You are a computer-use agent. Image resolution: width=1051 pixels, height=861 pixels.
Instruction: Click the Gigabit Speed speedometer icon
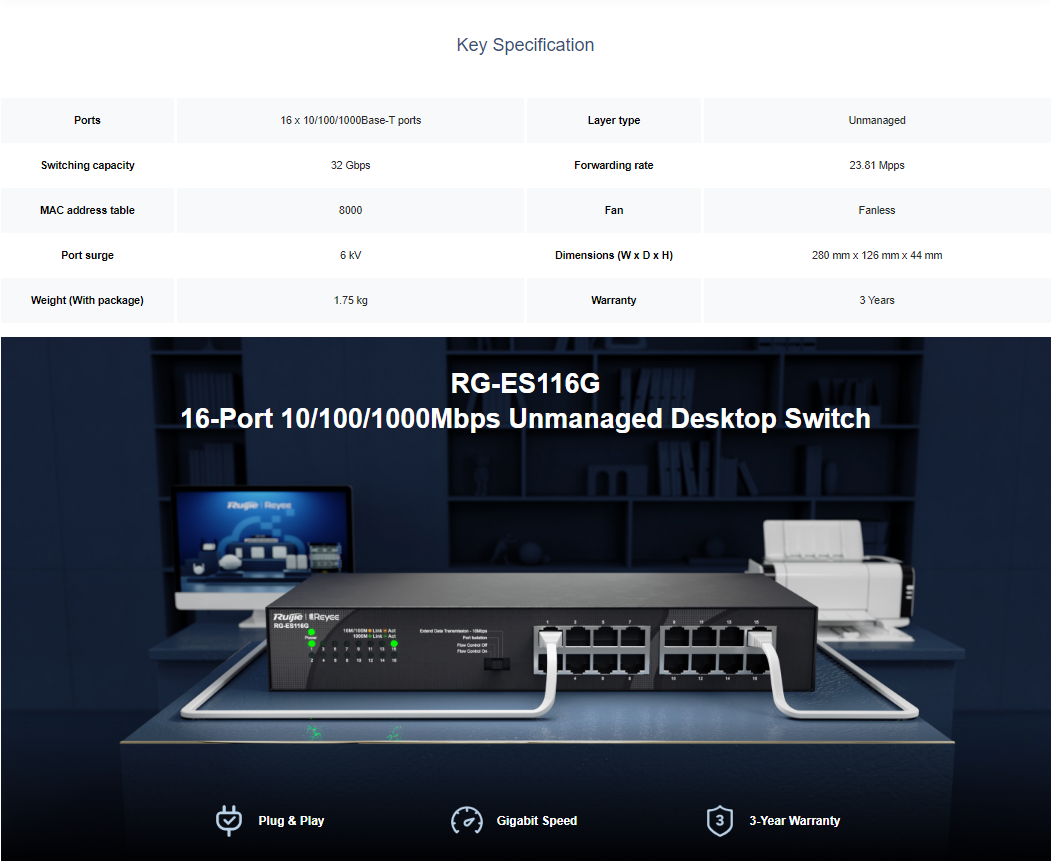click(467, 820)
